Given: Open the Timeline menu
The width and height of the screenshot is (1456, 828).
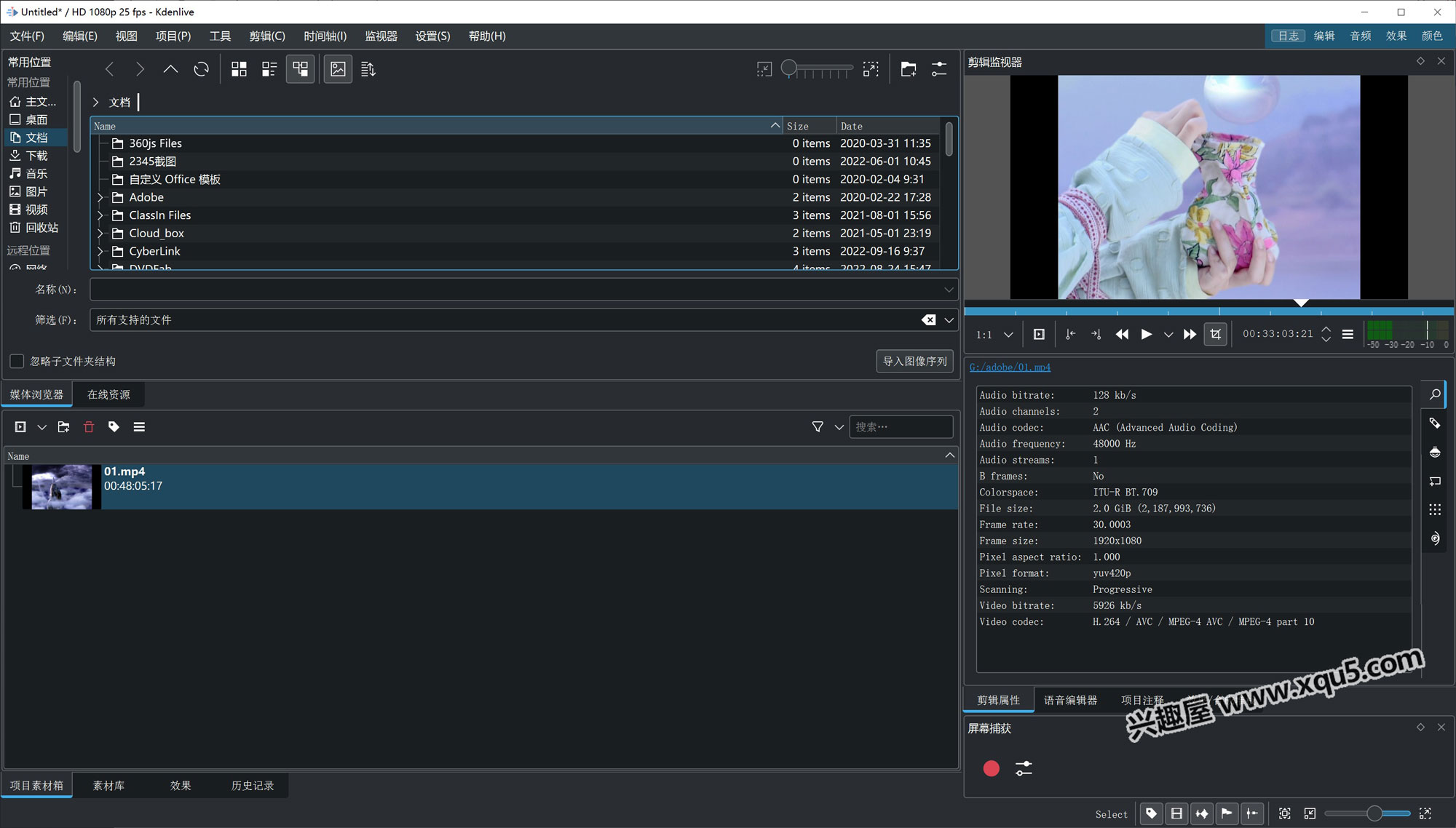Looking at the screenshot, I should pyautogui.click(x=325, y=36).
